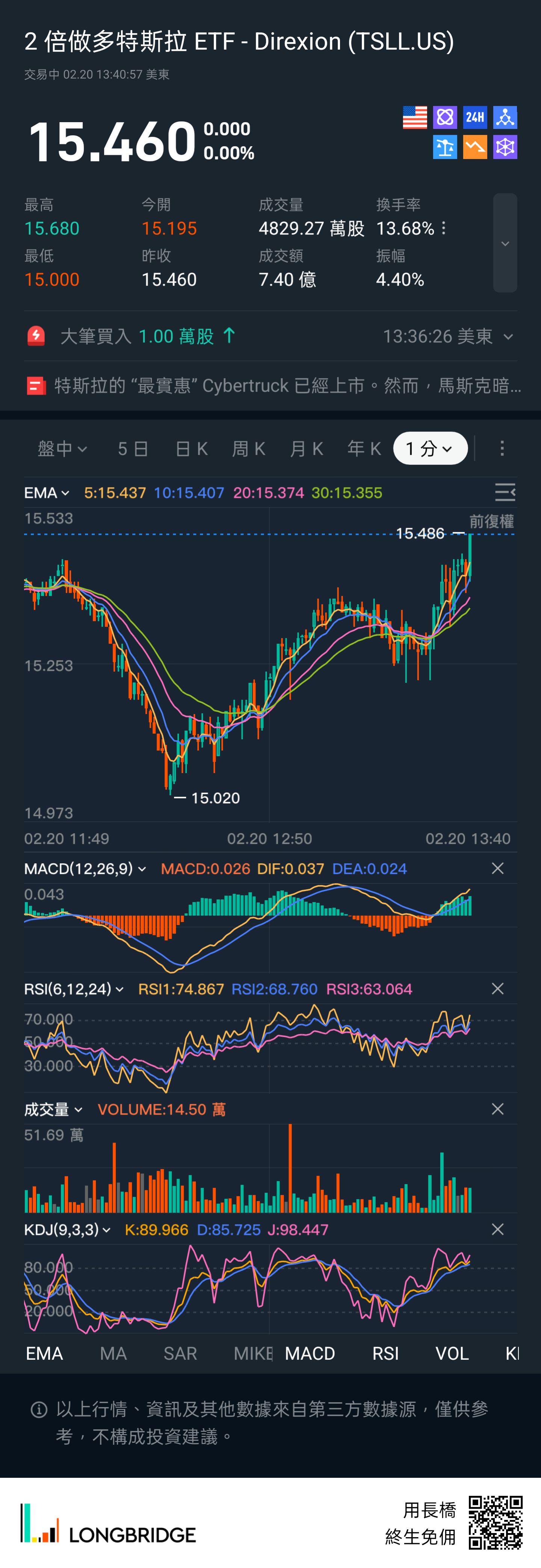Open chart settings icon beside EMA values
The image size is (541, 1568).
505,492
